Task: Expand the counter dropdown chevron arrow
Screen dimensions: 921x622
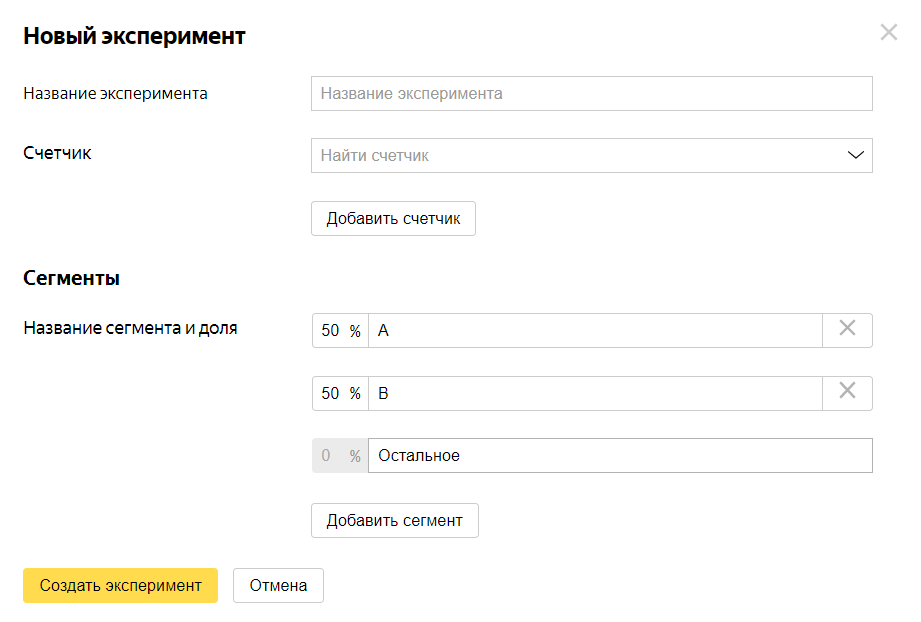Action: point(855,155)
